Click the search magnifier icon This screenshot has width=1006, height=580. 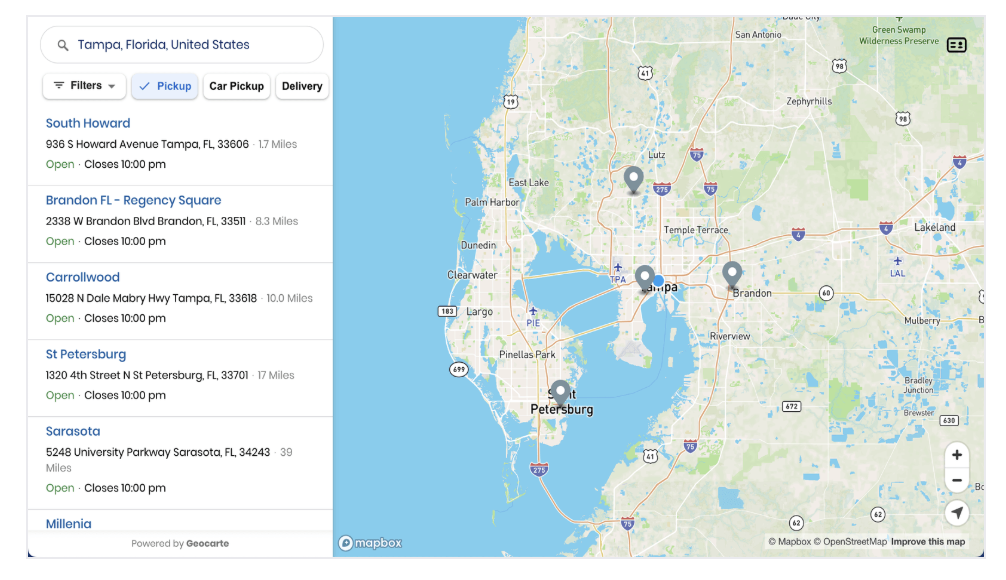click(63, 45)
